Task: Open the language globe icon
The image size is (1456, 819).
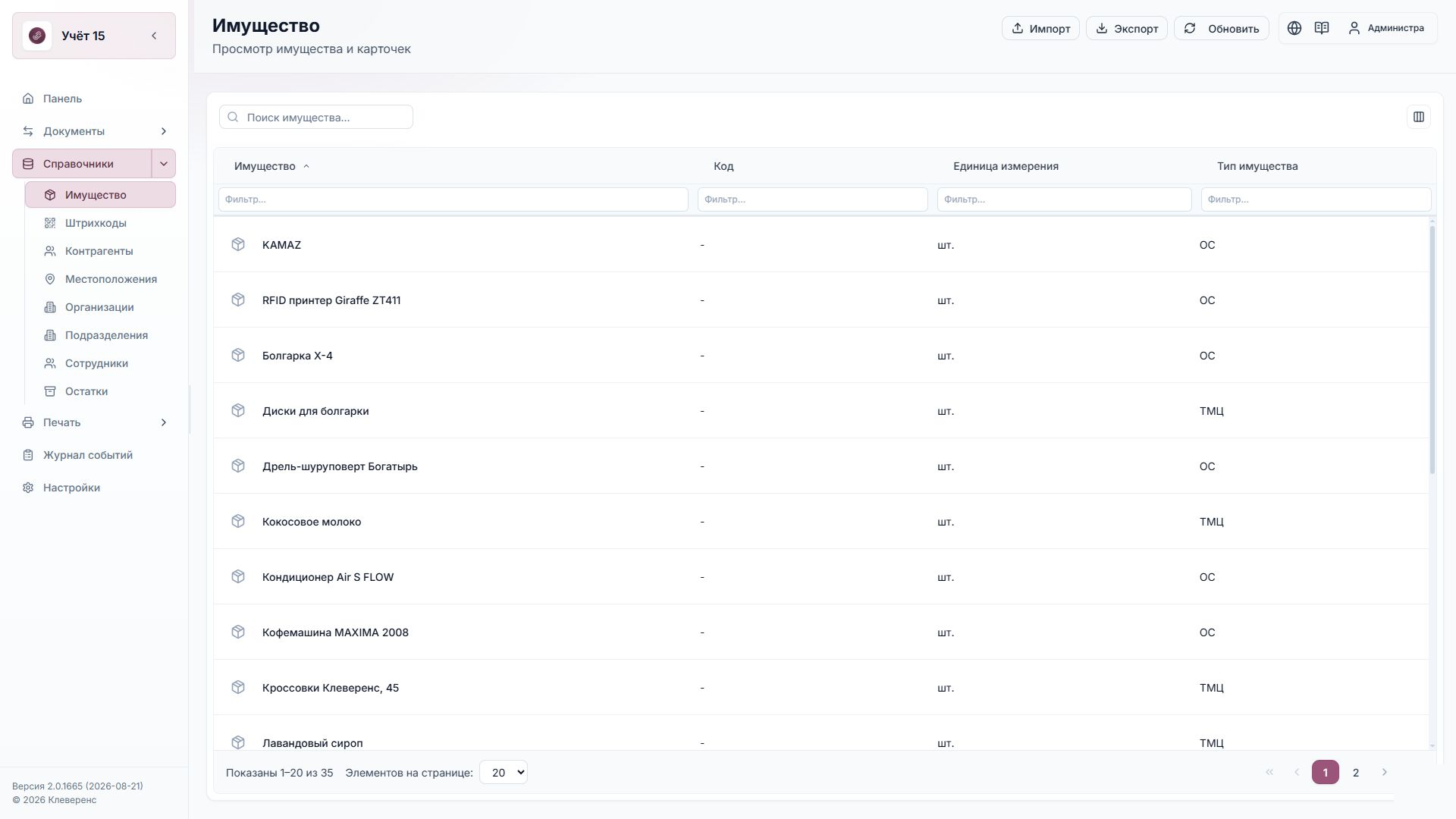Action: click(x=1294, y=28)
